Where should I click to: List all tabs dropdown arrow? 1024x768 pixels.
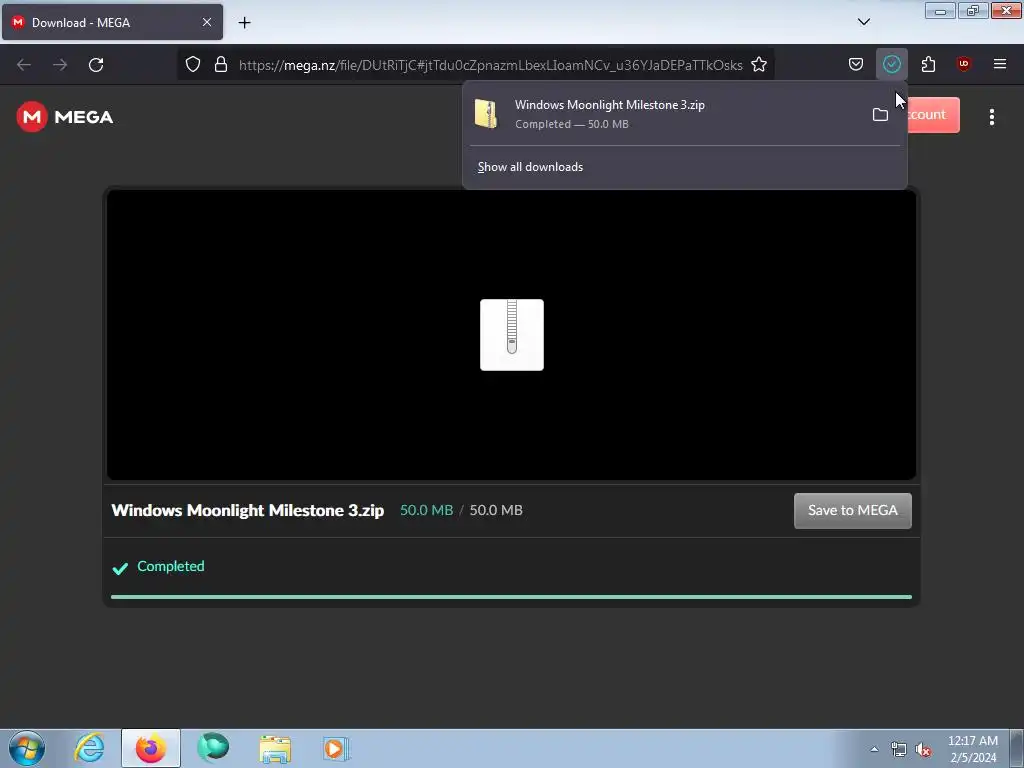pos(863,22)
